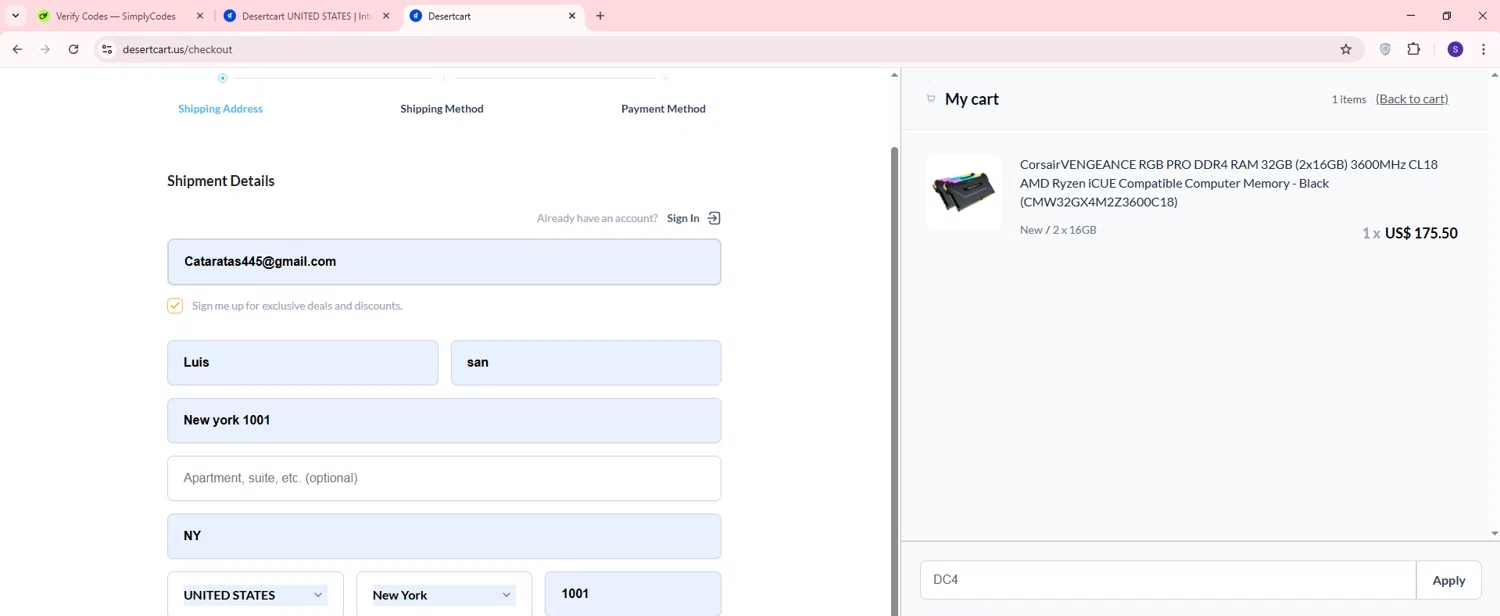This screenshot has width=1500, height=616.
Task: Open Chrome three-dot menu
Action: 1483,49
